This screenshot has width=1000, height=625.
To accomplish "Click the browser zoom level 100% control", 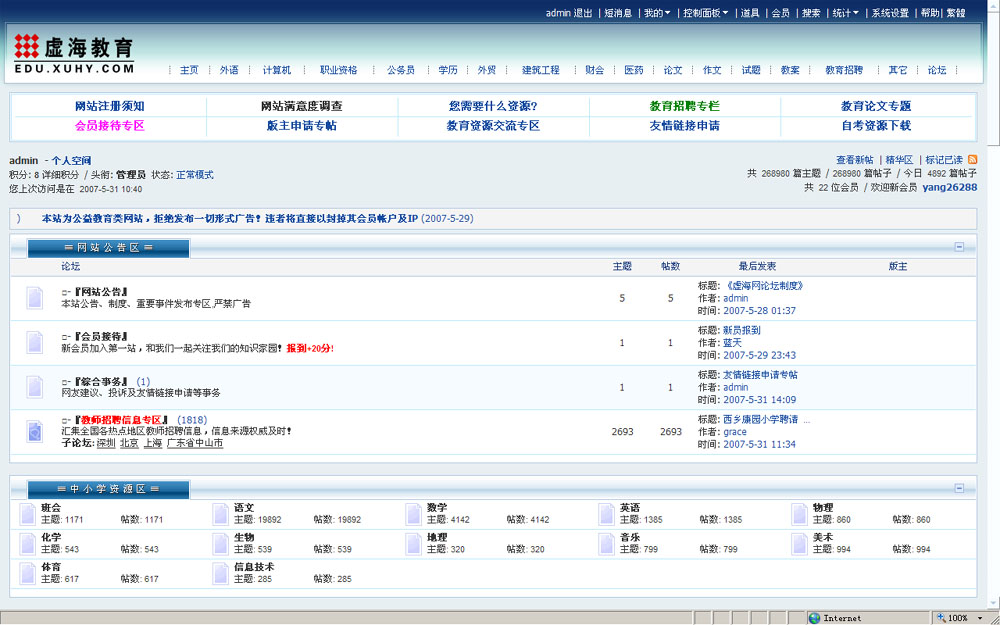I will [x=962, y=618].
